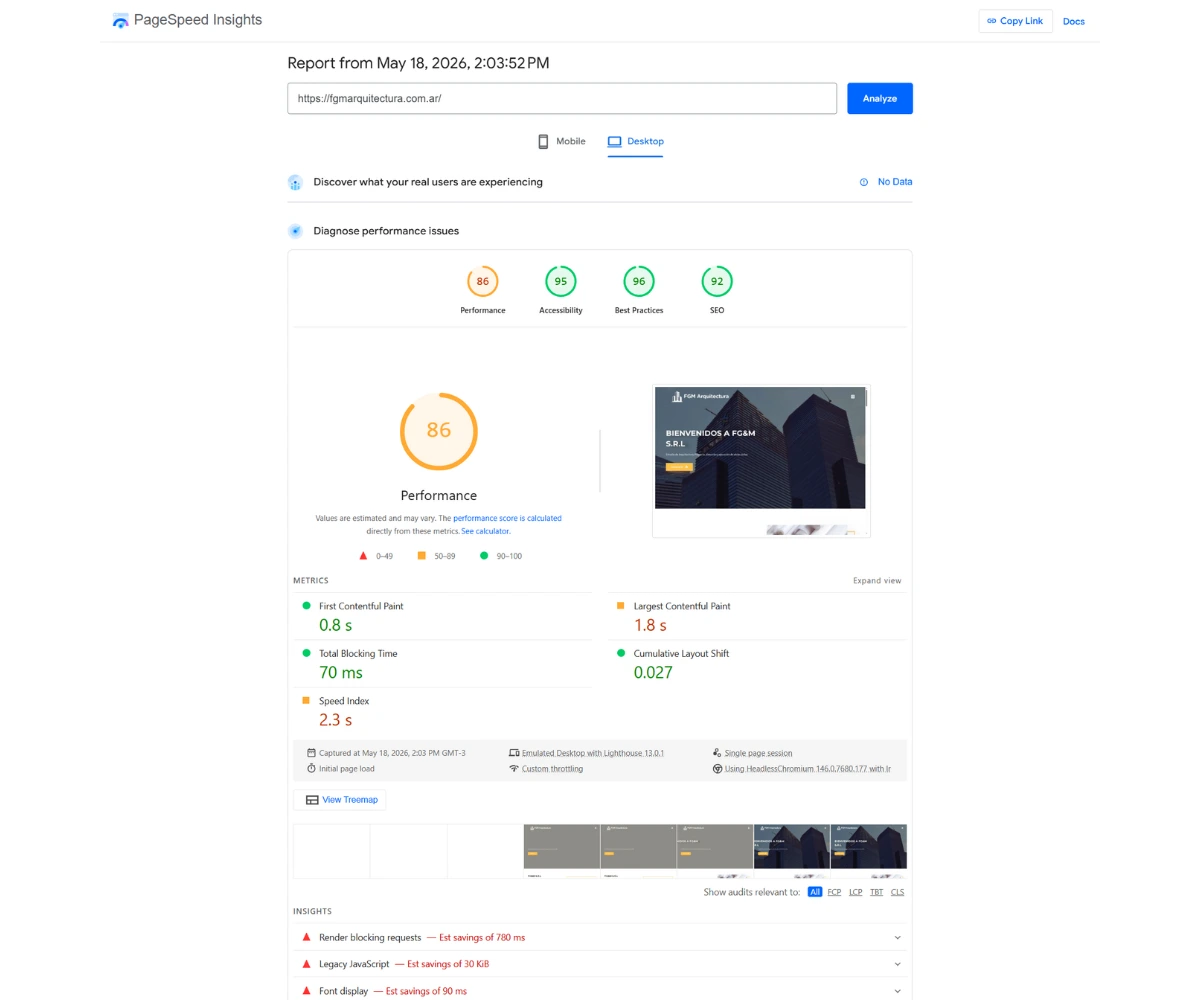This screenshot has height=1000, width=1200.
Task: Click the 92 SEO gauge
Action: 717,281
